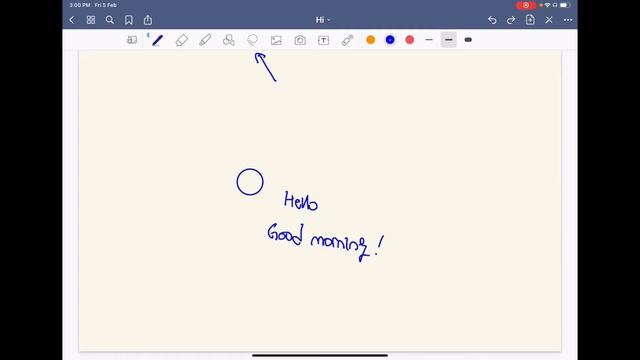Image resolution: width=640 pixels, height=360 pixels.
Task: Tap the 3:00 PM clock in the status bar
Action: 80,5
